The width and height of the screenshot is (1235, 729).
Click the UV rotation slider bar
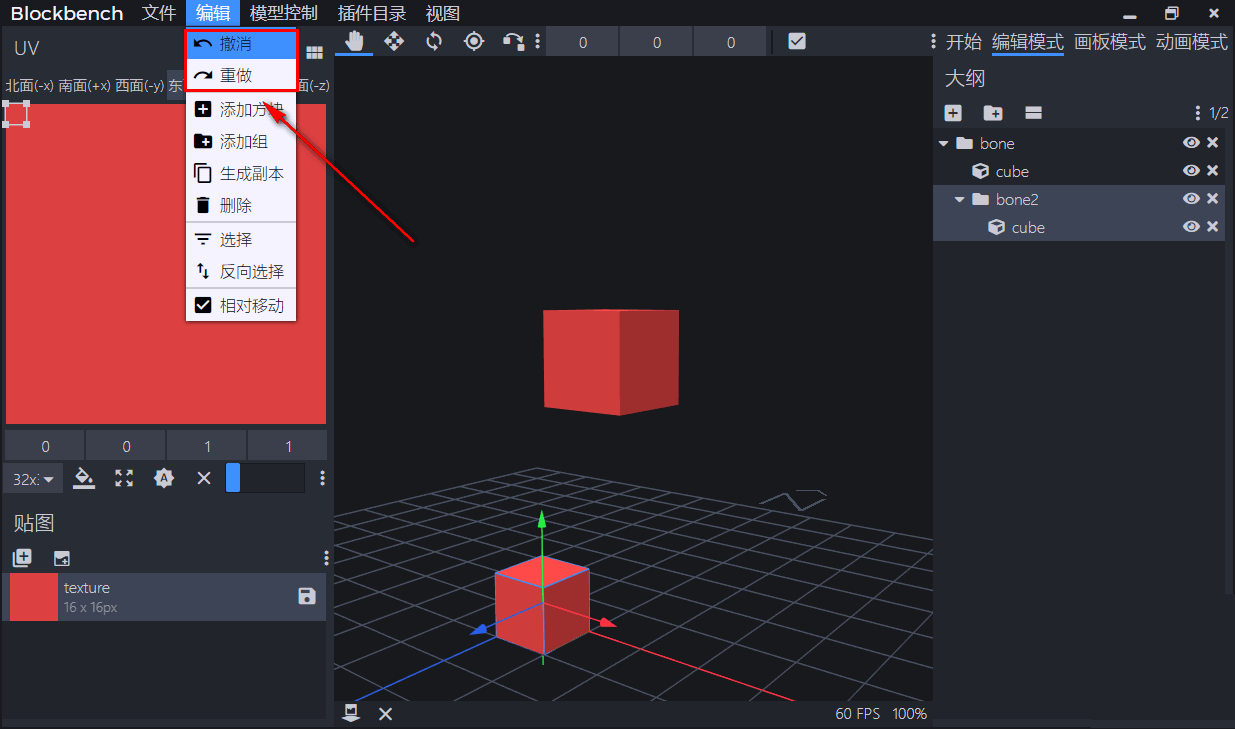pos(265,478)
